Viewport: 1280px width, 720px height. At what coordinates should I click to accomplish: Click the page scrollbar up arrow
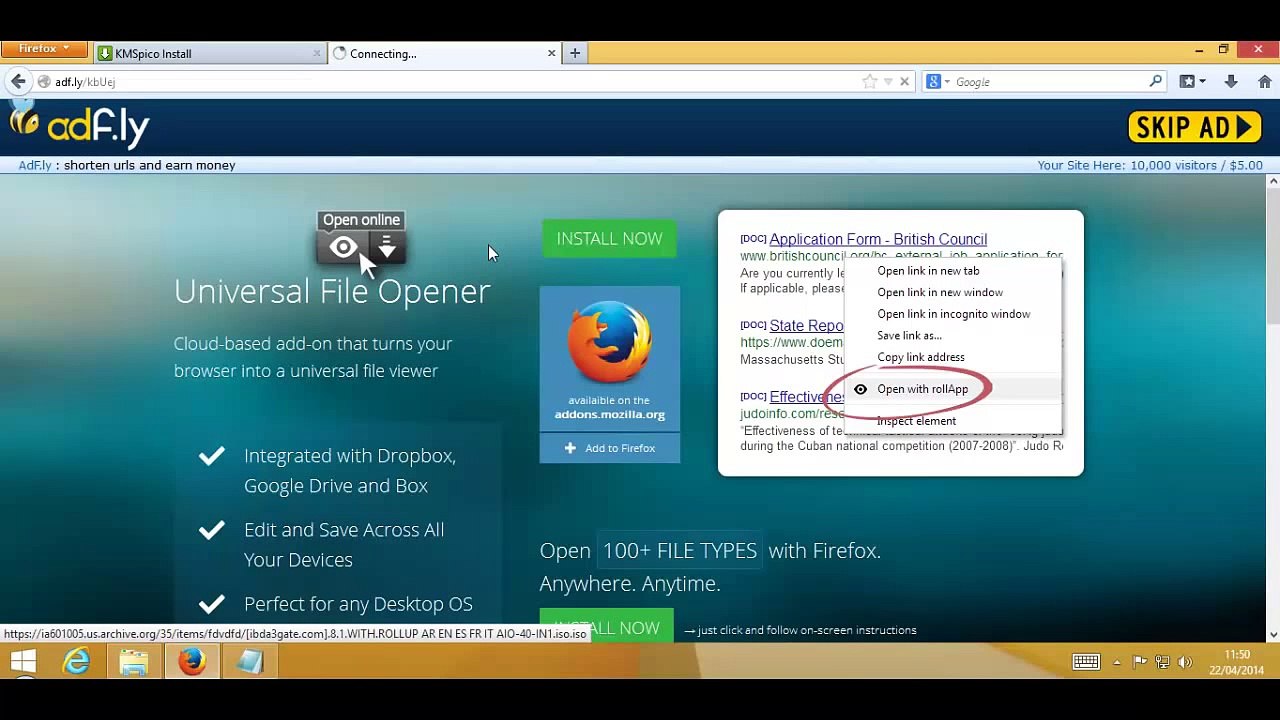coord(1272,182)
